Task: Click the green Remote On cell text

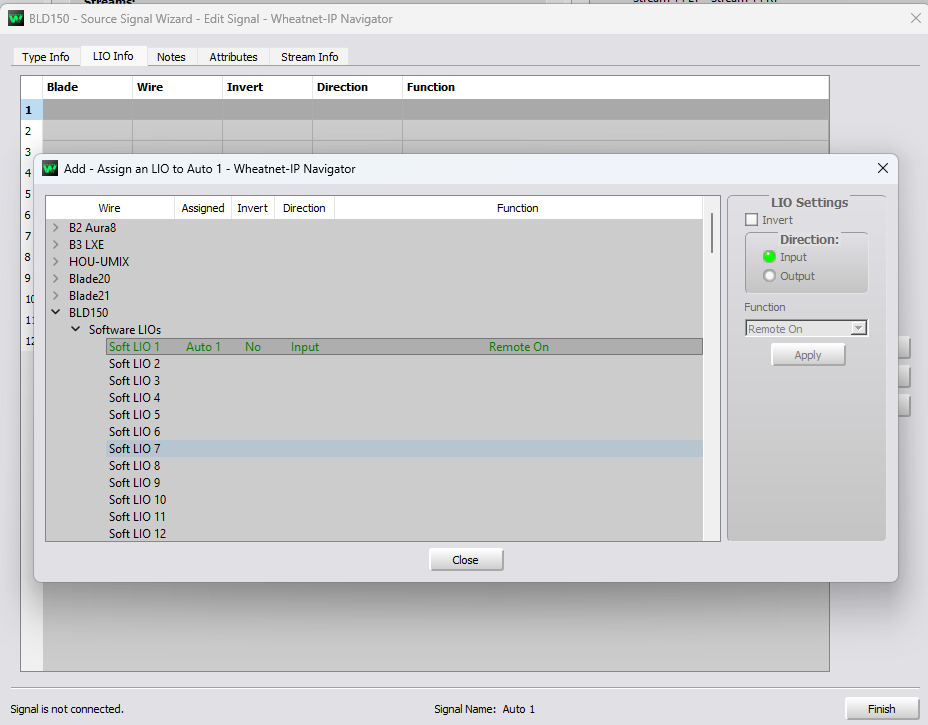Action: (519, 347)
